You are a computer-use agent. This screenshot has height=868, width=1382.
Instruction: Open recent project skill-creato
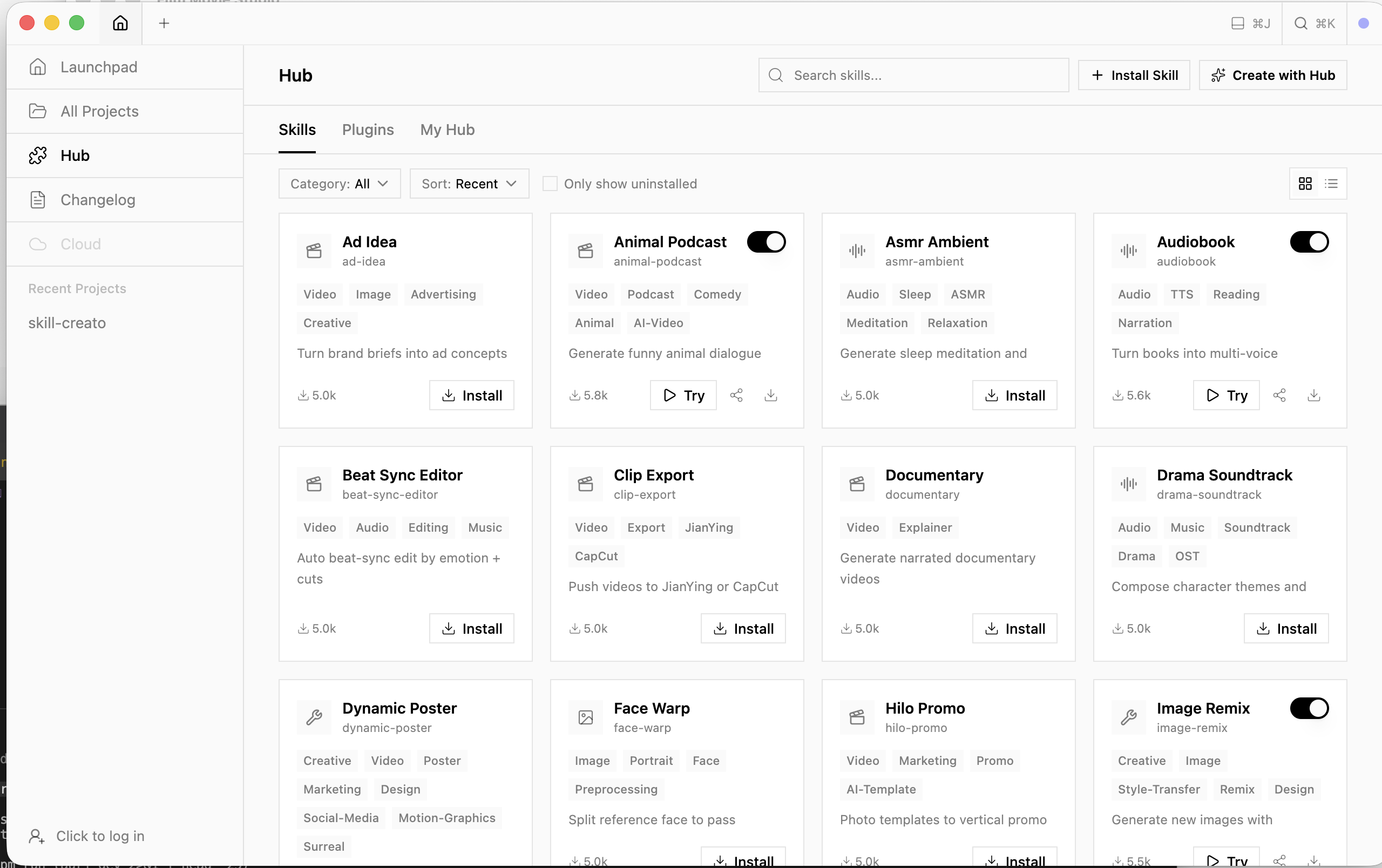click(x=67, y=323)
